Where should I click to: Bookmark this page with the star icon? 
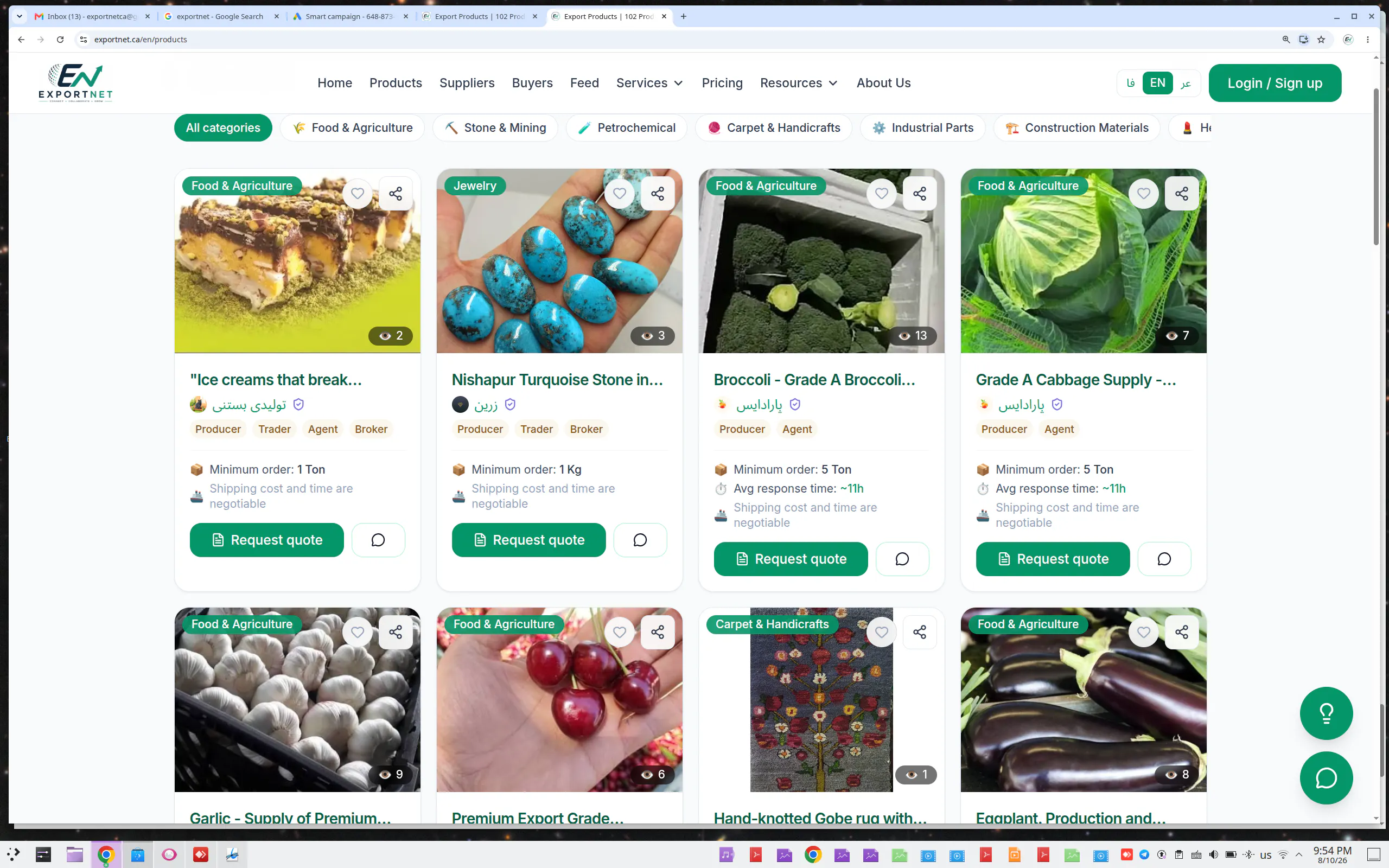pyautogui.click(x=1321, y=40)
